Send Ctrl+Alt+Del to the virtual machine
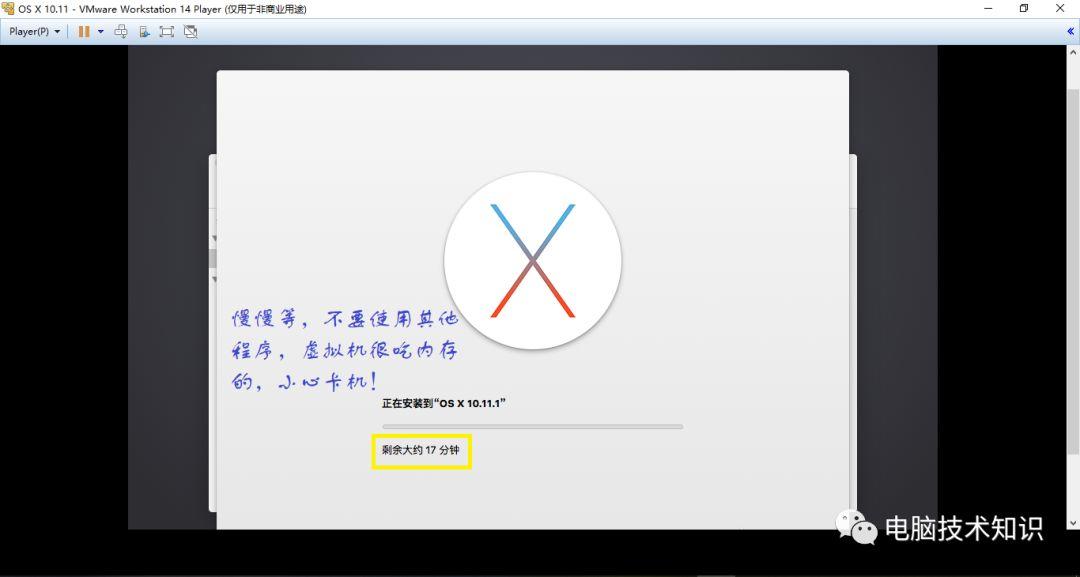This screenshot has width=1080, height=577. [x=121, y=32]
